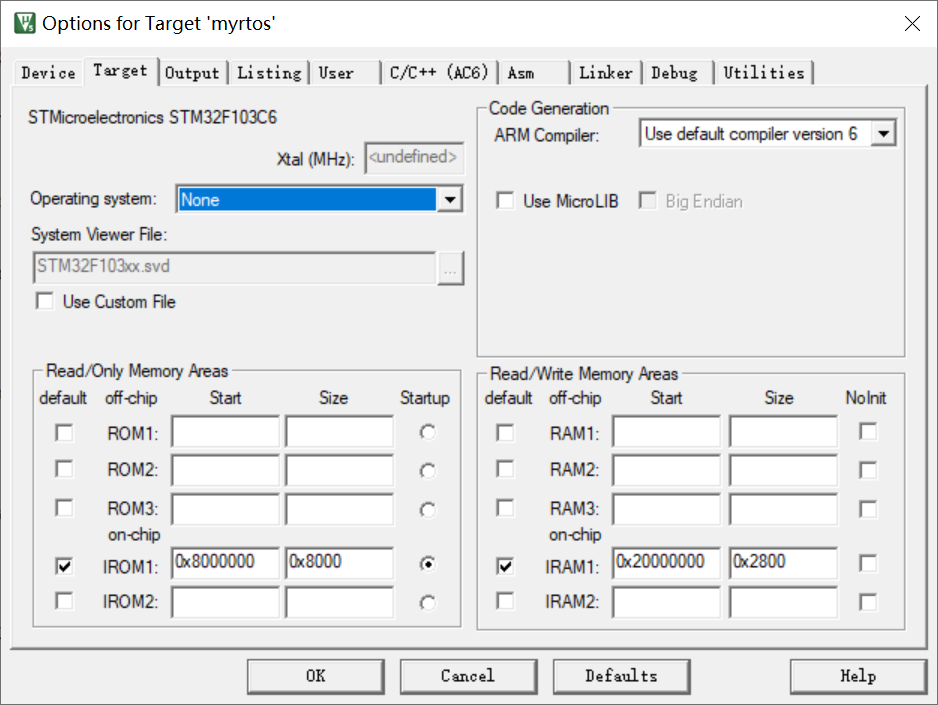Select IROM1 Startup radio button
The image size is (938, 705).
[x=428, y=564]
